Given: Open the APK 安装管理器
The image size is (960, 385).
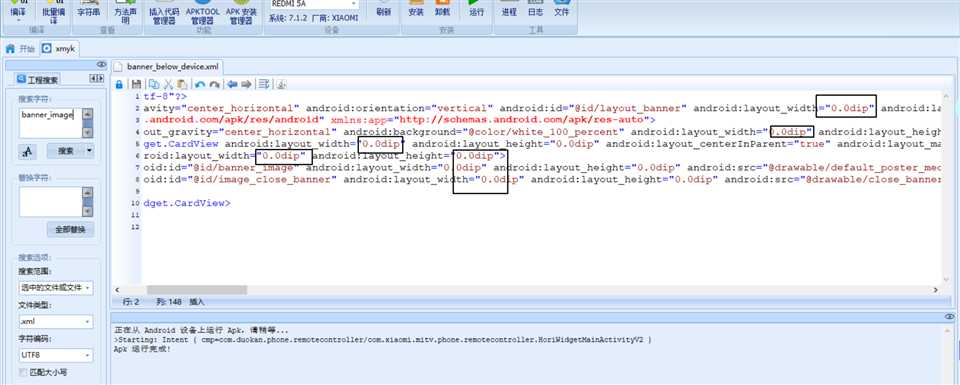Looking at the screenshot, I should (241, 12).
